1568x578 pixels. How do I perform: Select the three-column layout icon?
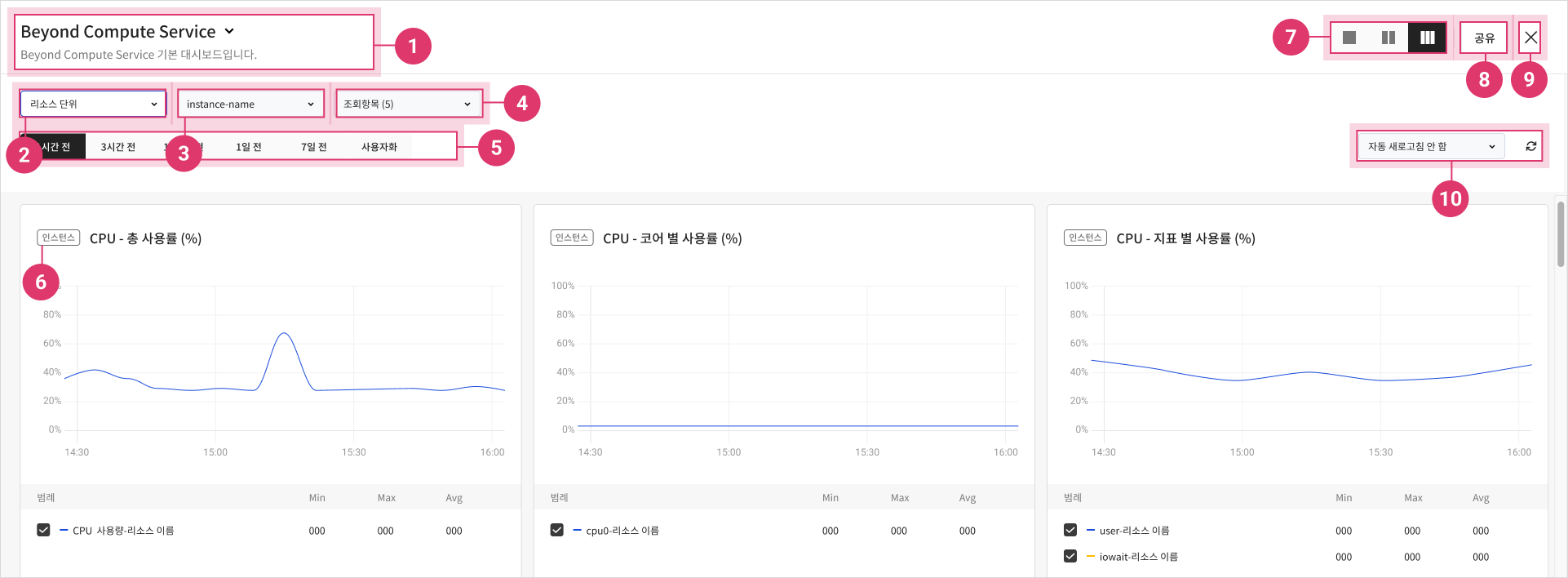click(1428, 38)
